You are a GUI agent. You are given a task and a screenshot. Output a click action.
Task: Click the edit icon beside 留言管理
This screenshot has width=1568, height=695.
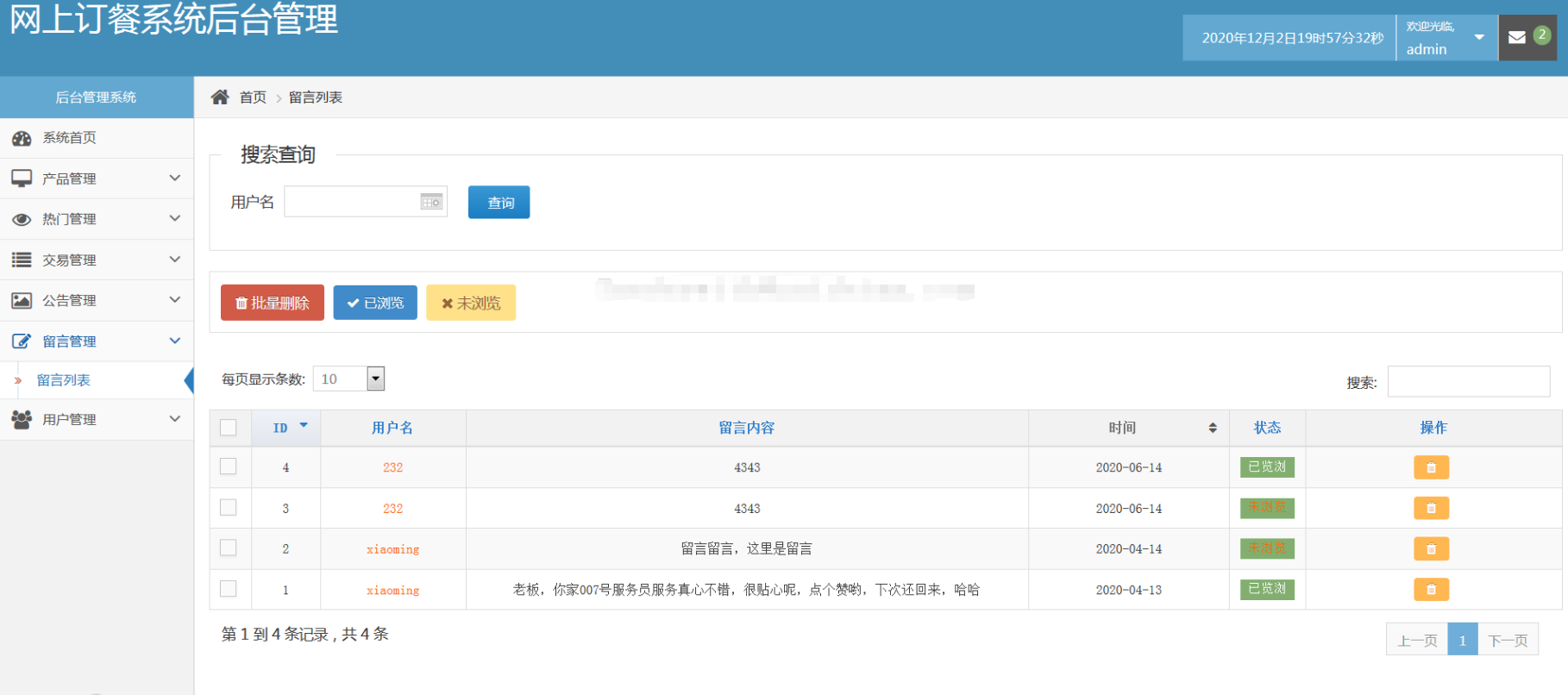[x=22, y=341]
